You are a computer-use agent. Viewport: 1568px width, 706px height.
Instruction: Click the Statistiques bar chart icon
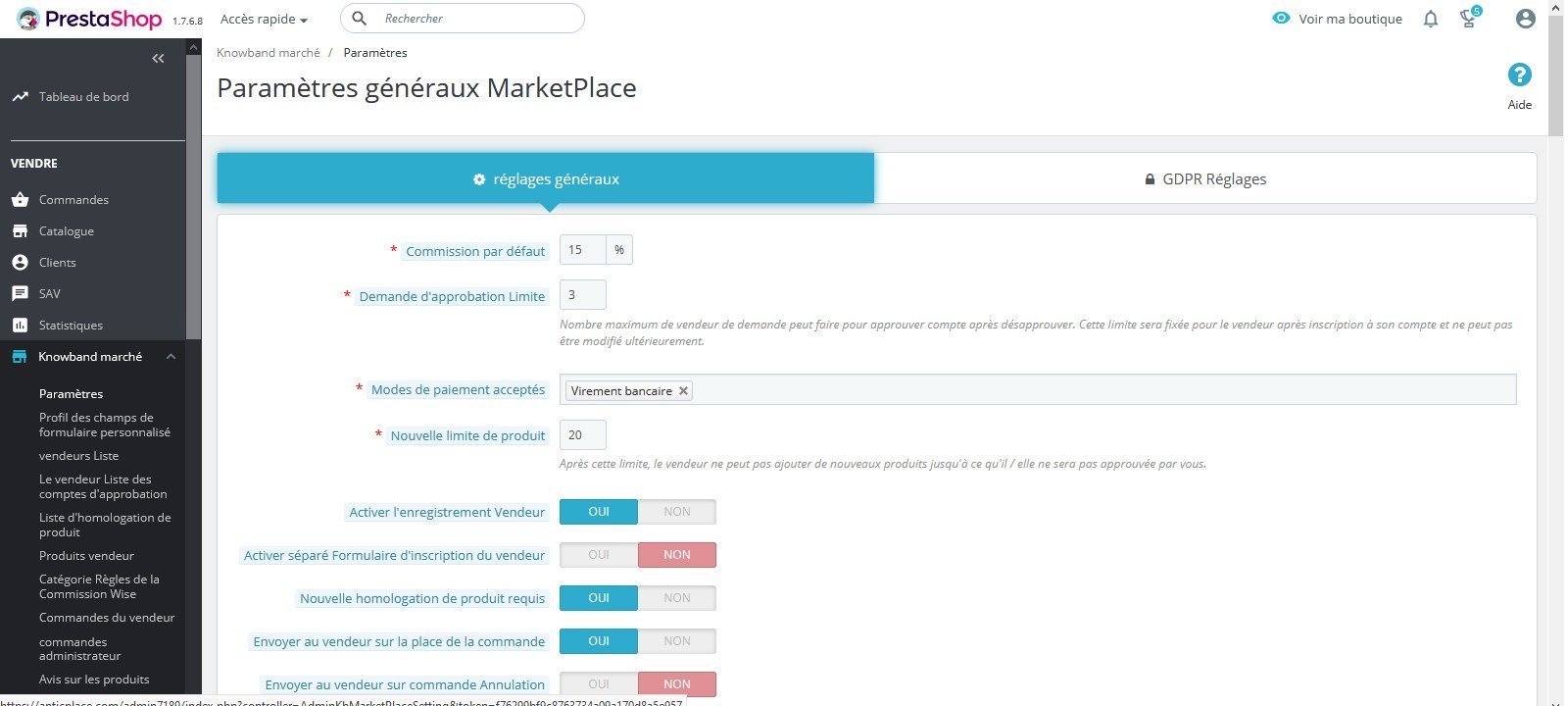point(20,326)
